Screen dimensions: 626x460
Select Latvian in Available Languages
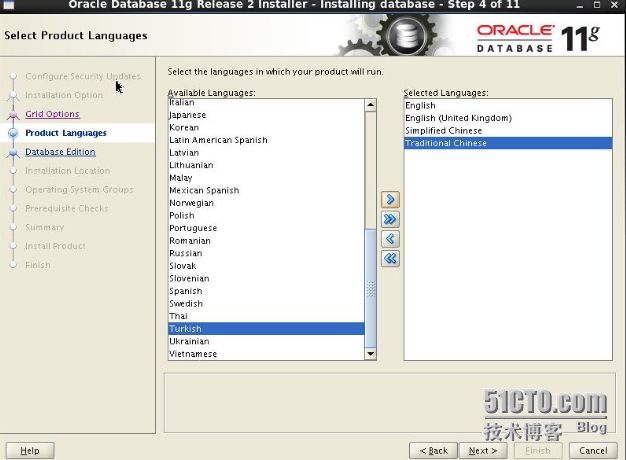266,153
